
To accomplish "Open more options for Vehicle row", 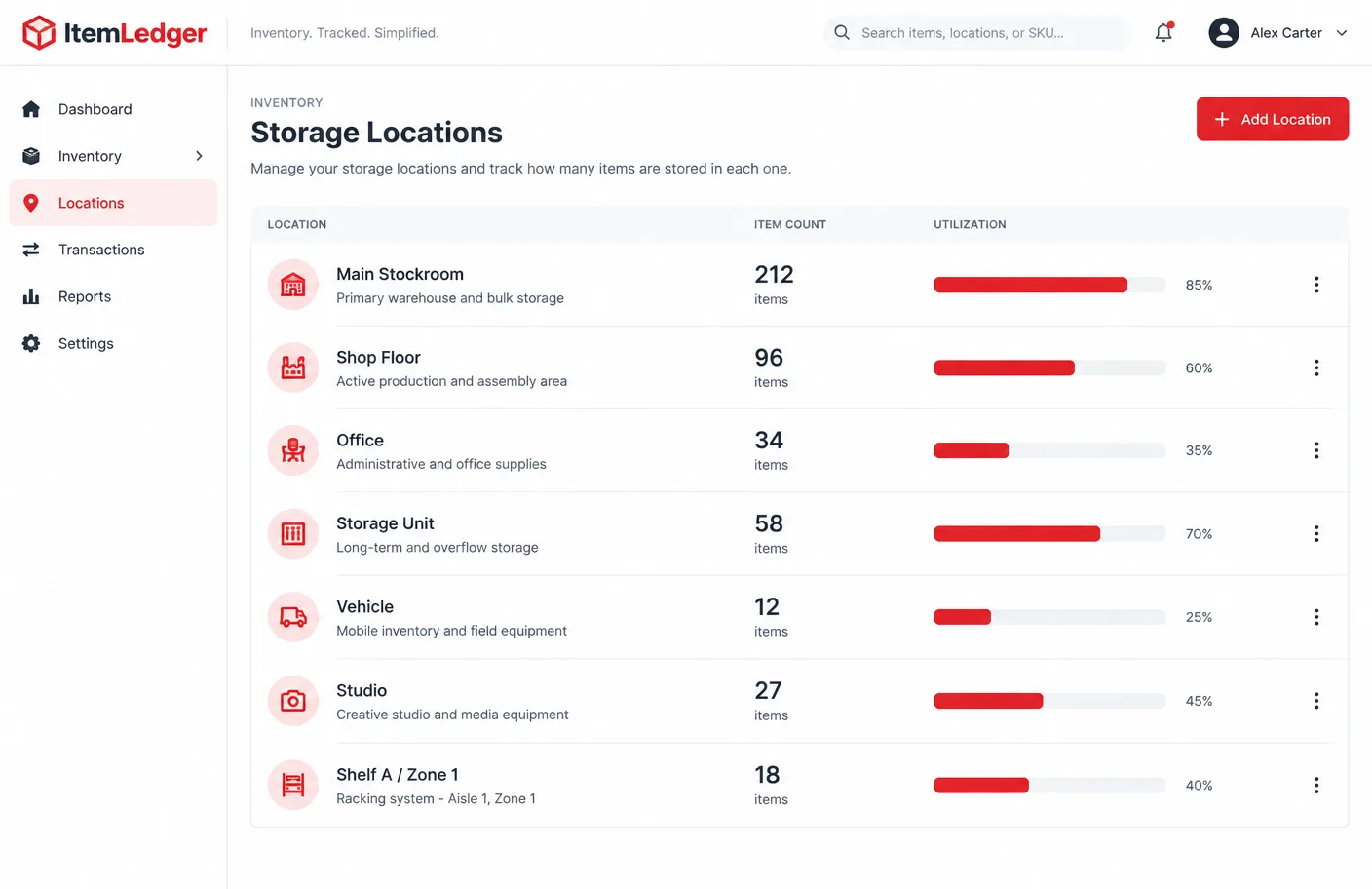I will [x=1316, y=617].
